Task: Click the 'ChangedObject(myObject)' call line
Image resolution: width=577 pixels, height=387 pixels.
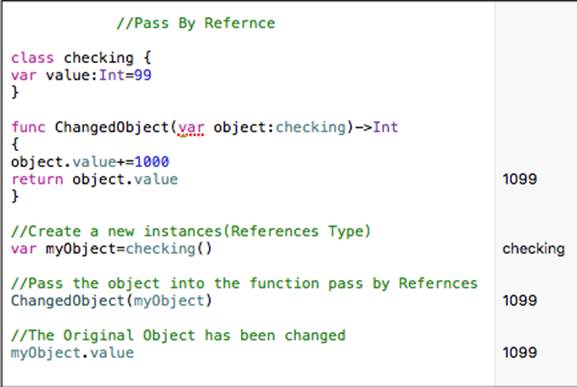Action: (x=111, y=301)
